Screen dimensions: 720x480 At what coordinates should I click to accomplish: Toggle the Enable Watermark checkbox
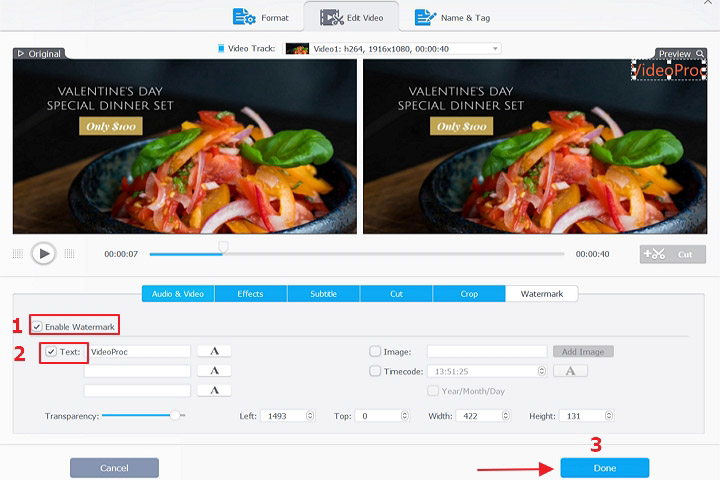[37, 327]
